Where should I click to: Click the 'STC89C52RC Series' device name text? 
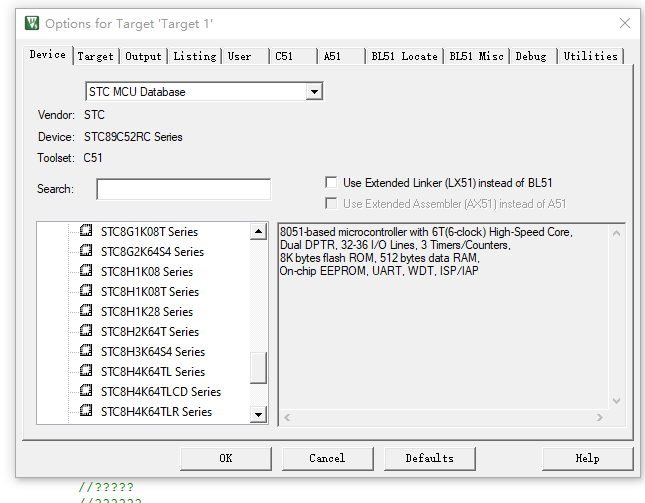click(133, 137)
